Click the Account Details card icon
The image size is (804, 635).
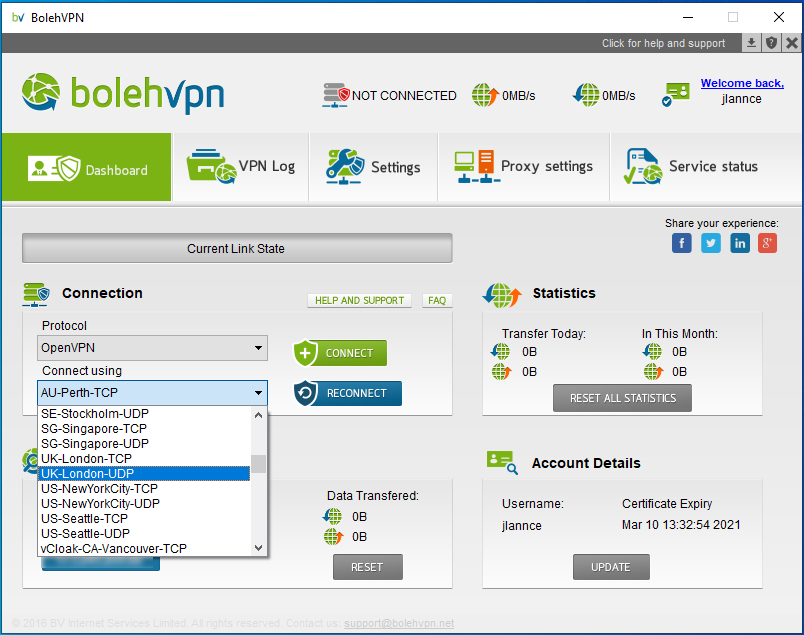tap(502, 463)
